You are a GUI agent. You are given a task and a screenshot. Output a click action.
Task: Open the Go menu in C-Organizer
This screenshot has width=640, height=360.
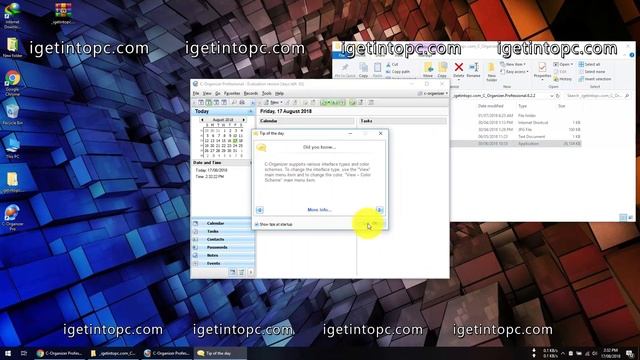click(x=218, y=93)
